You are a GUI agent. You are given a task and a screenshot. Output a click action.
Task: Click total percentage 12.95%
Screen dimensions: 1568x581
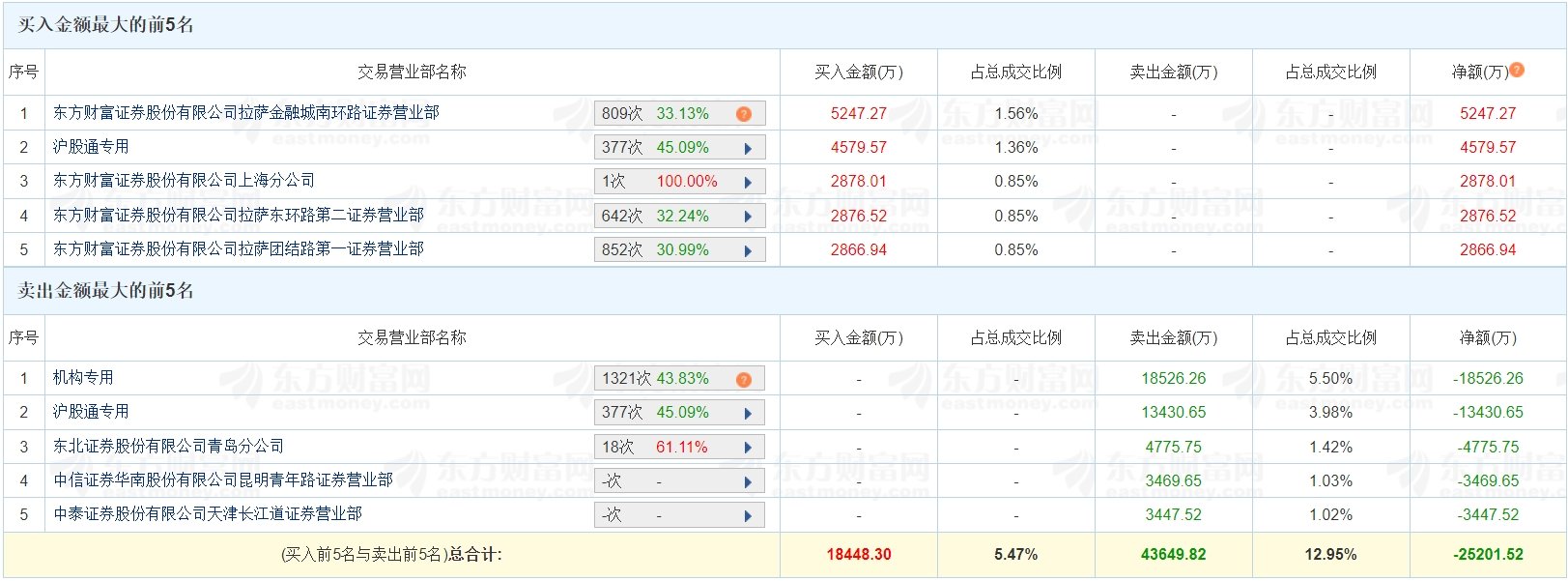click(x=1330, y=554)
